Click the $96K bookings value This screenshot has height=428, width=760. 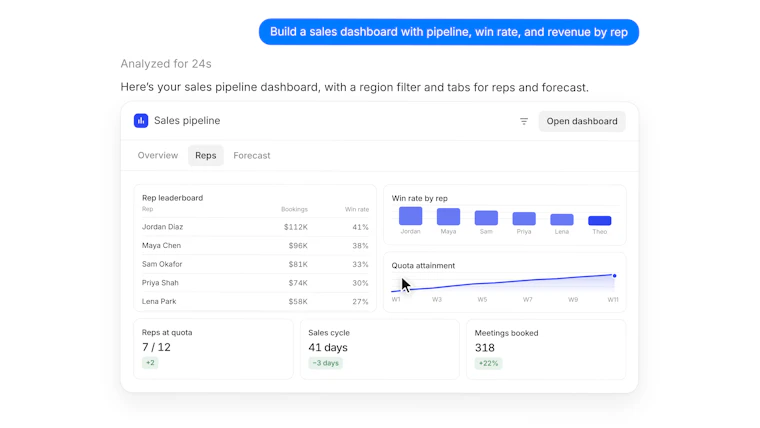[298, 246]
